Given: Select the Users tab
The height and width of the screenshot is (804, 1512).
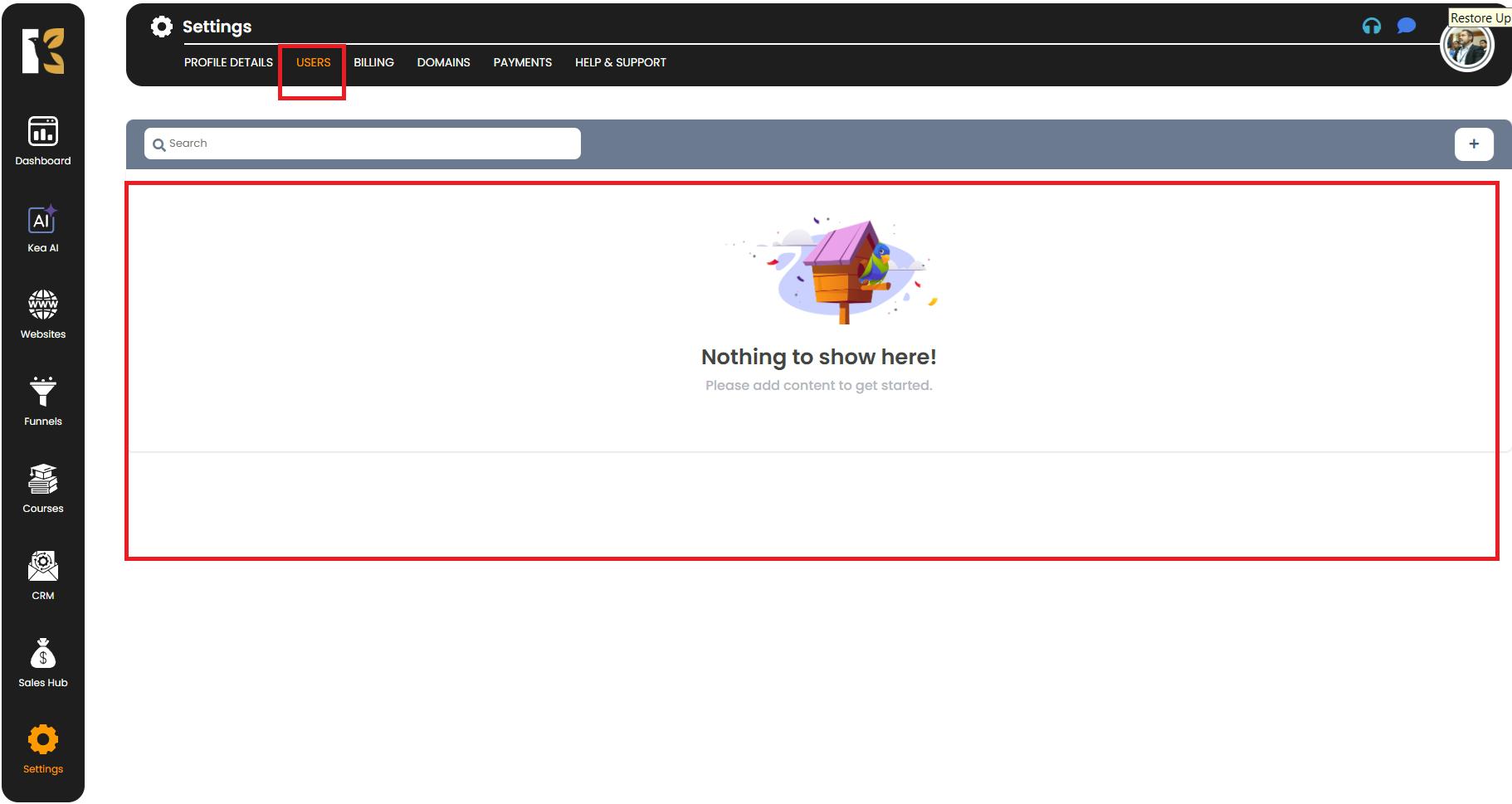Looking at the screenshot, I should click(313, 62).
